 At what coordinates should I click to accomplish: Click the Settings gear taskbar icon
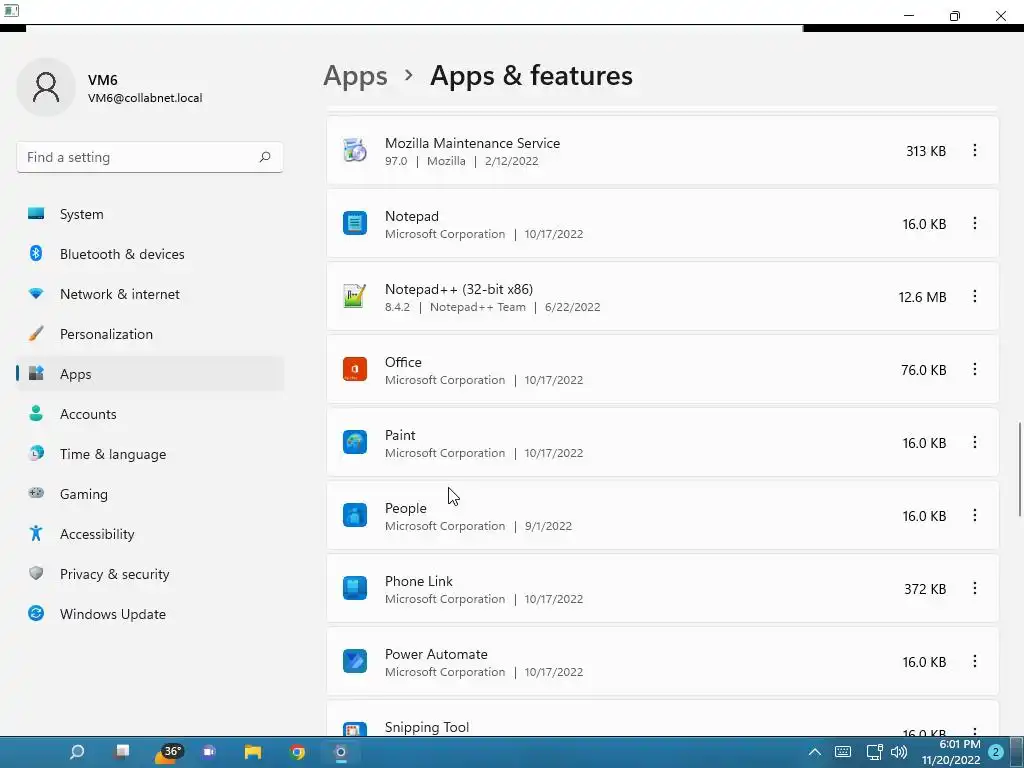[341, 752]
